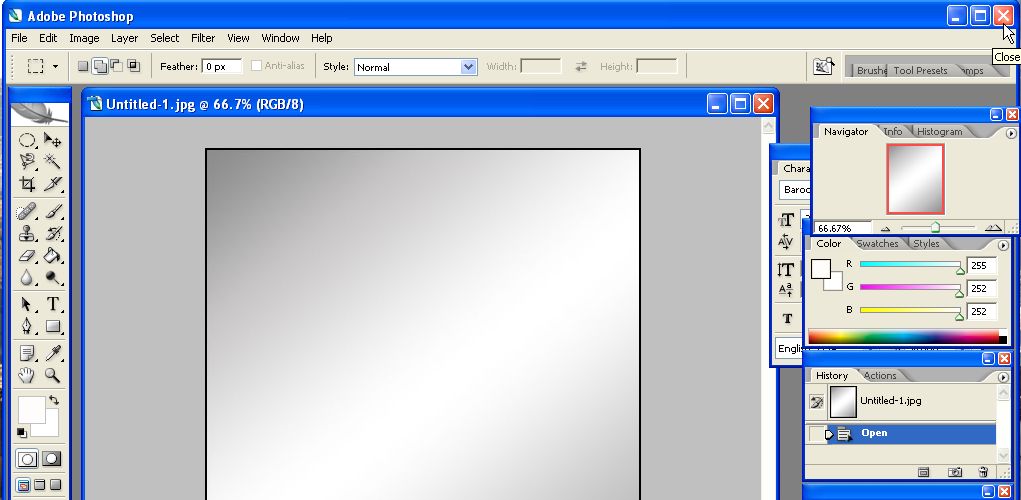Open the marquee tool preset picker arrow
1021x500 pixels.
[x=55, y=67]
